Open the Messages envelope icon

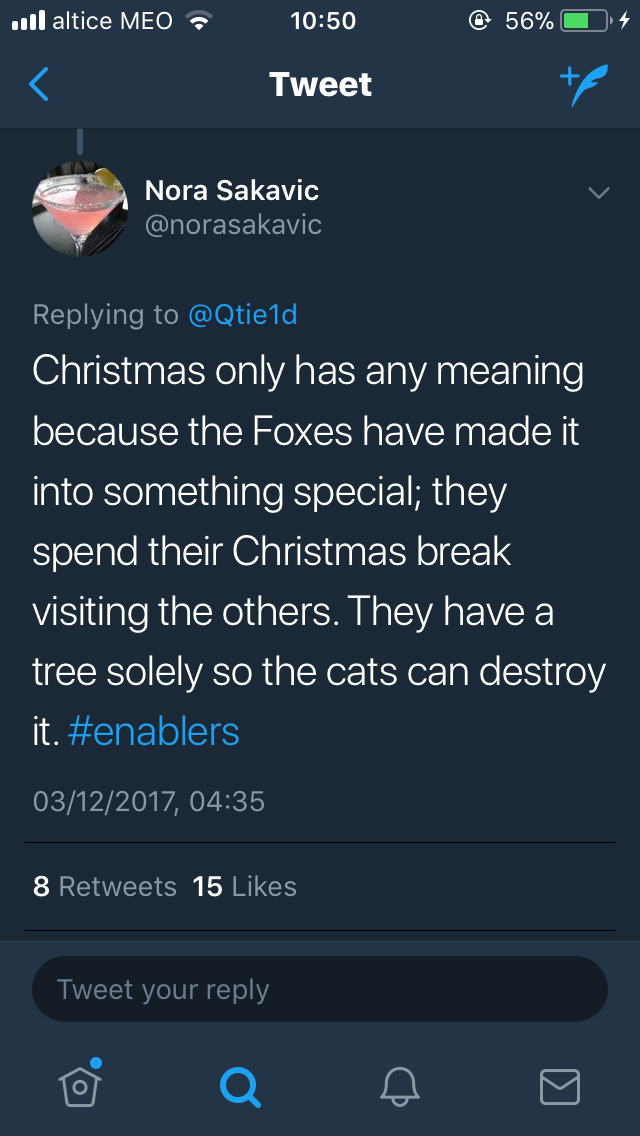[559, 1086]
